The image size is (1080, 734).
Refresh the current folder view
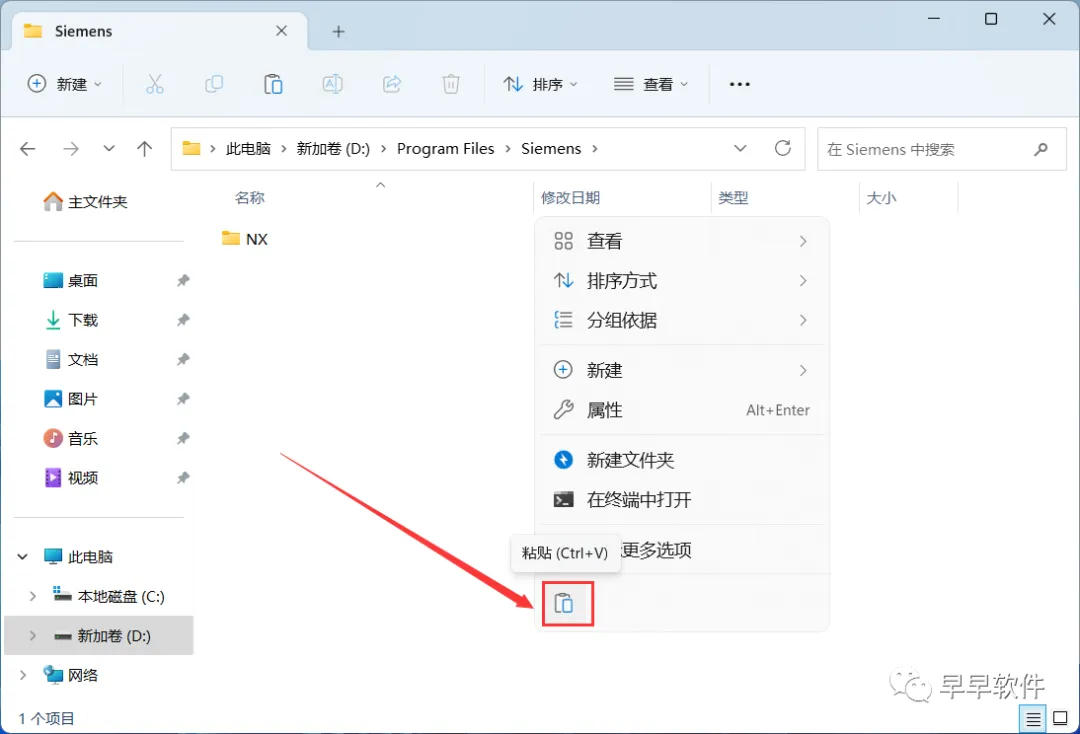(x=782, y=148)
